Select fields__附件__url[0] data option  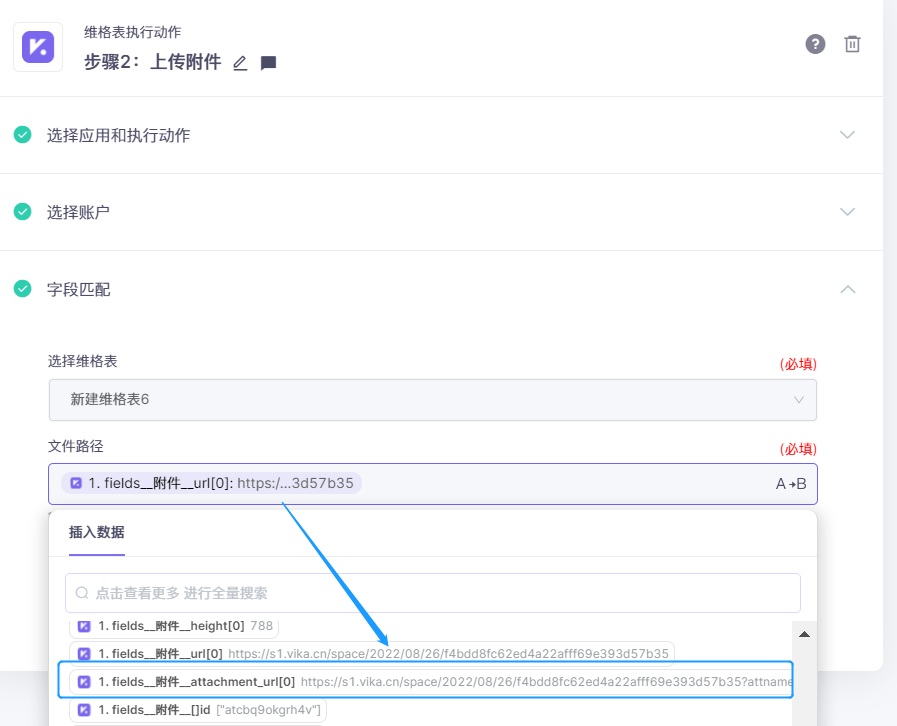click(x=372, y=653)
